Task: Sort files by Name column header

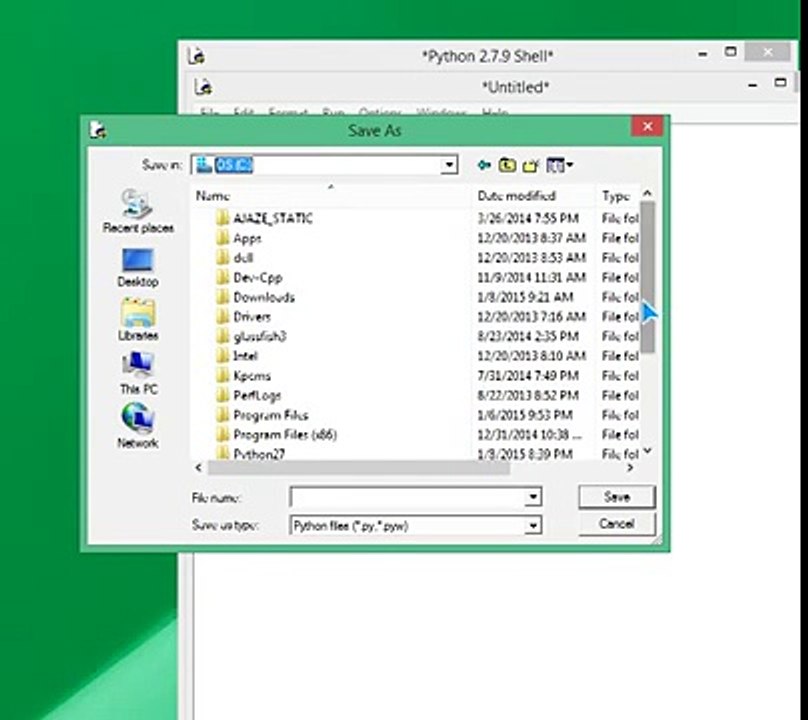Action: (330, 196)
